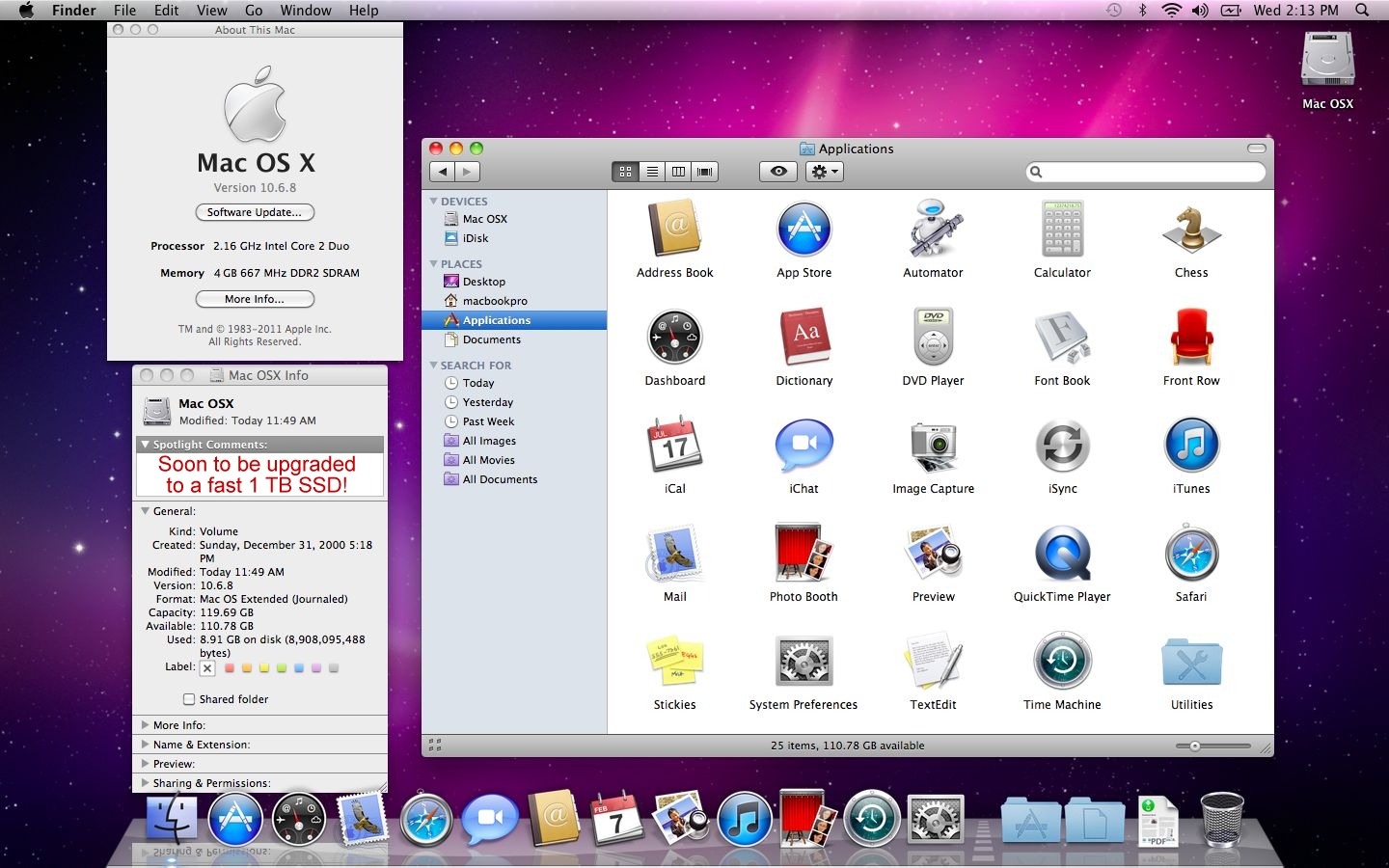Open Dashboard from Applications window
The height and width of the screenshot is (868, 1389).
[x=674, y=337]
